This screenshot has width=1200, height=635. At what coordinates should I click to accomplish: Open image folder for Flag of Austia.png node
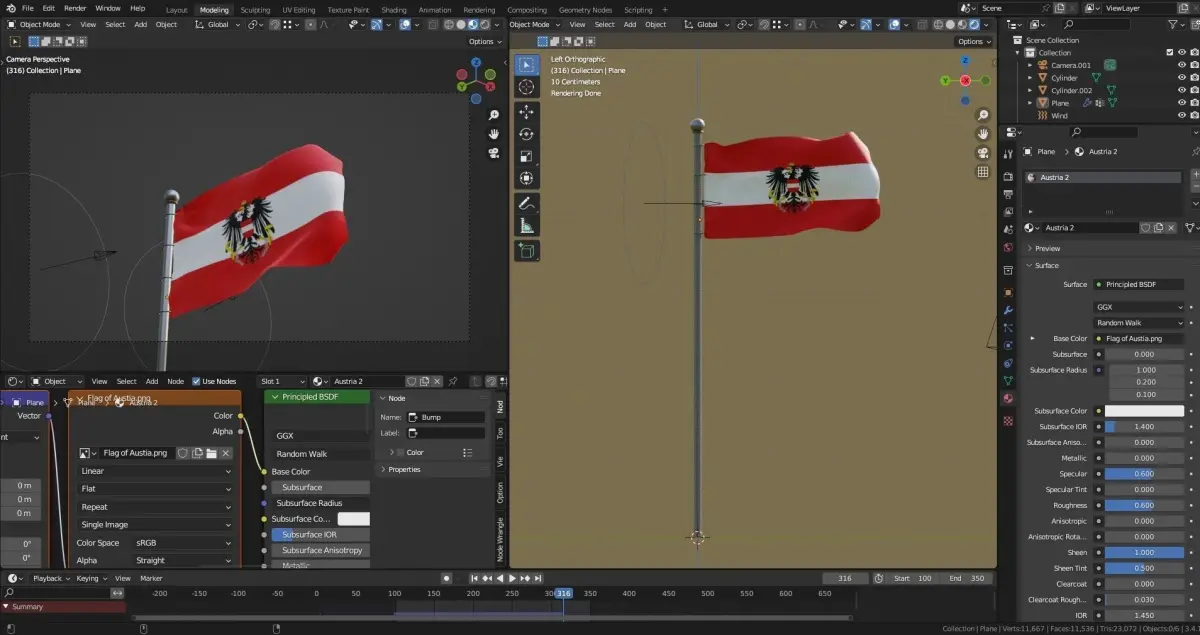[212, 453]
